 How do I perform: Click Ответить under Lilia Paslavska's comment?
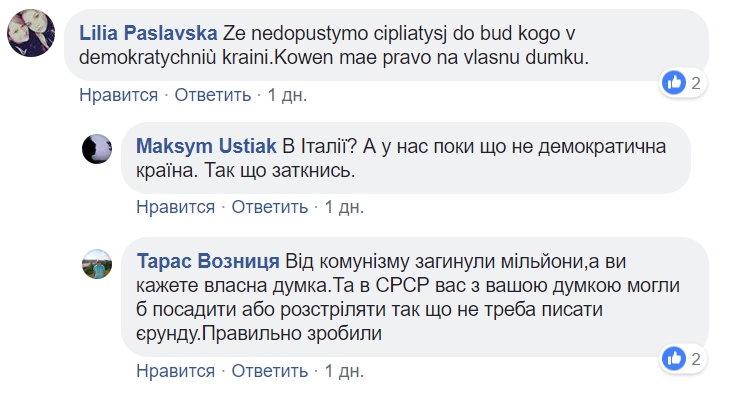click(213, 95)
